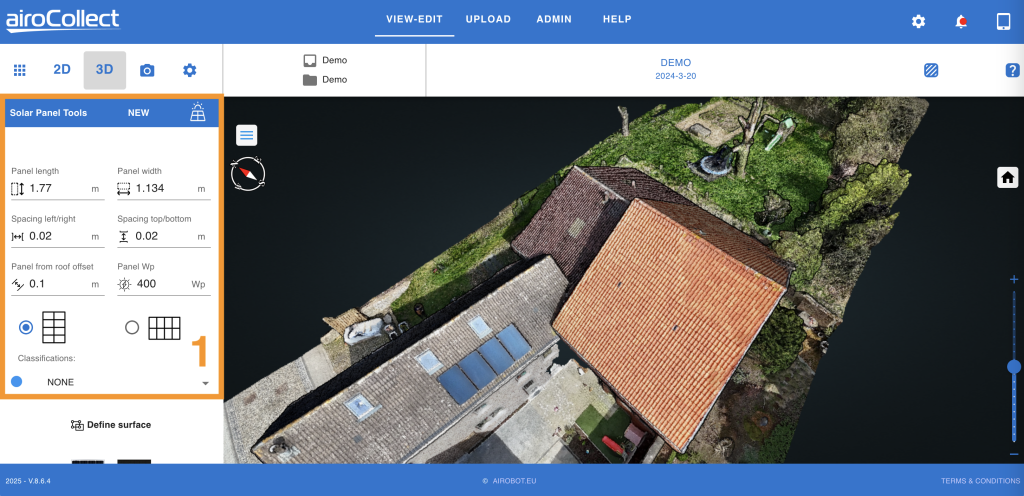The image size is (1024, 496).
Task: Reset view with home icon
Action: 1007,177
